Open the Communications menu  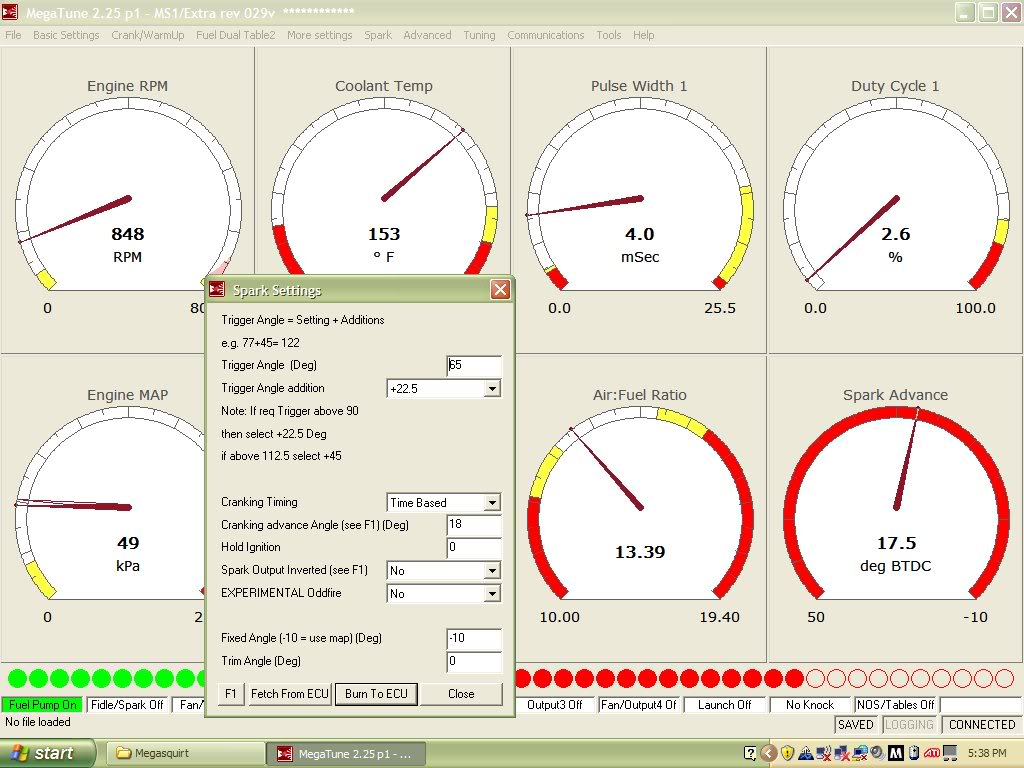(x=545, y=35)
